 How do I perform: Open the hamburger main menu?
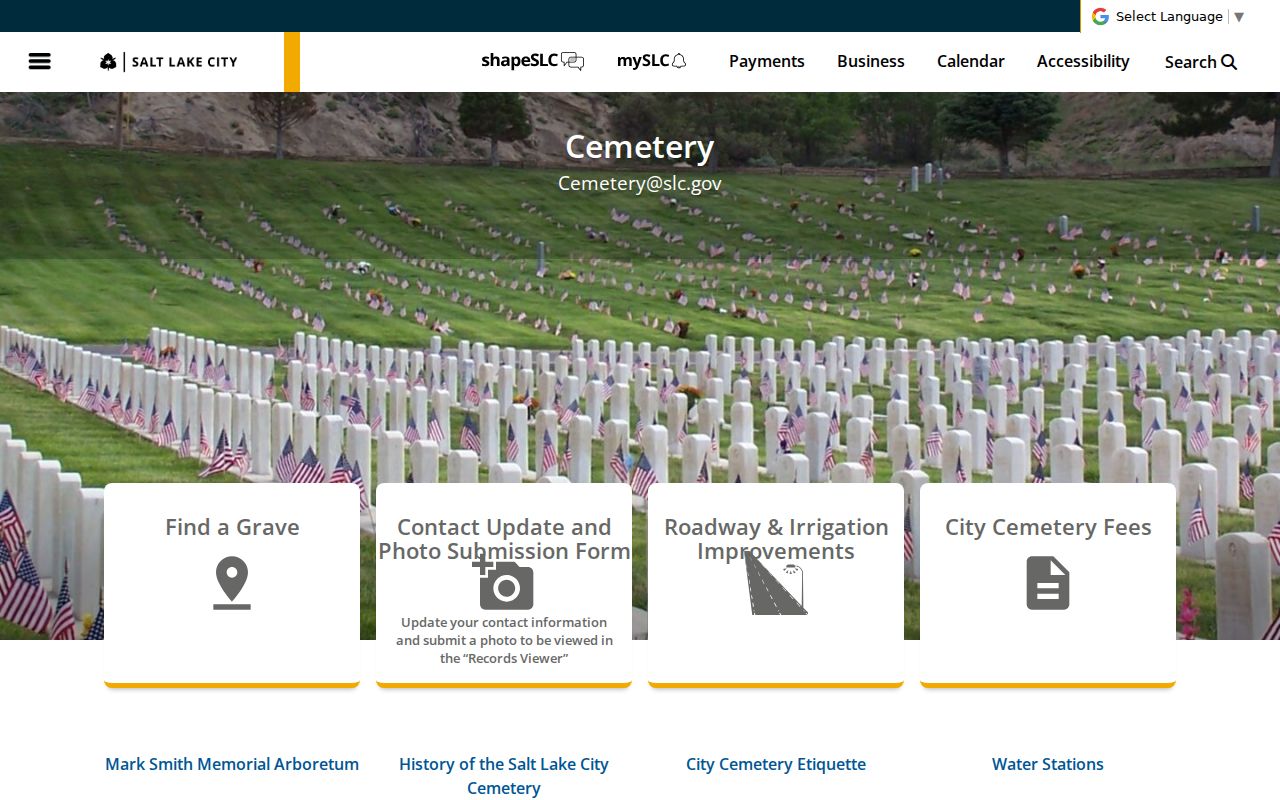(40, 61)
